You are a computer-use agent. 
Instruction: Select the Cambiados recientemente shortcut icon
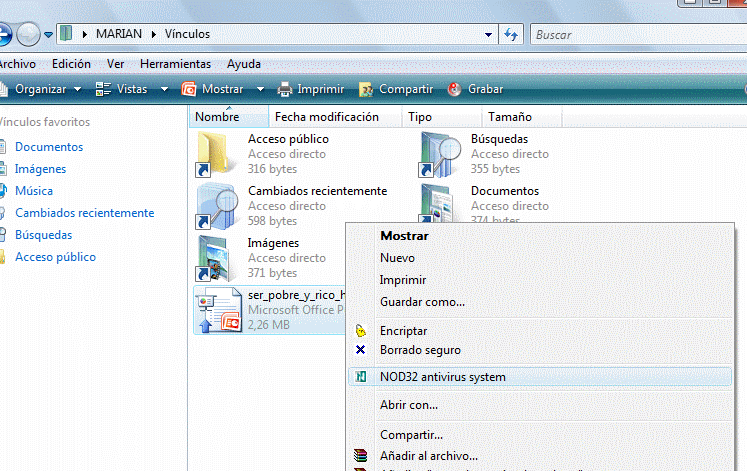click(x=217, y=206)
